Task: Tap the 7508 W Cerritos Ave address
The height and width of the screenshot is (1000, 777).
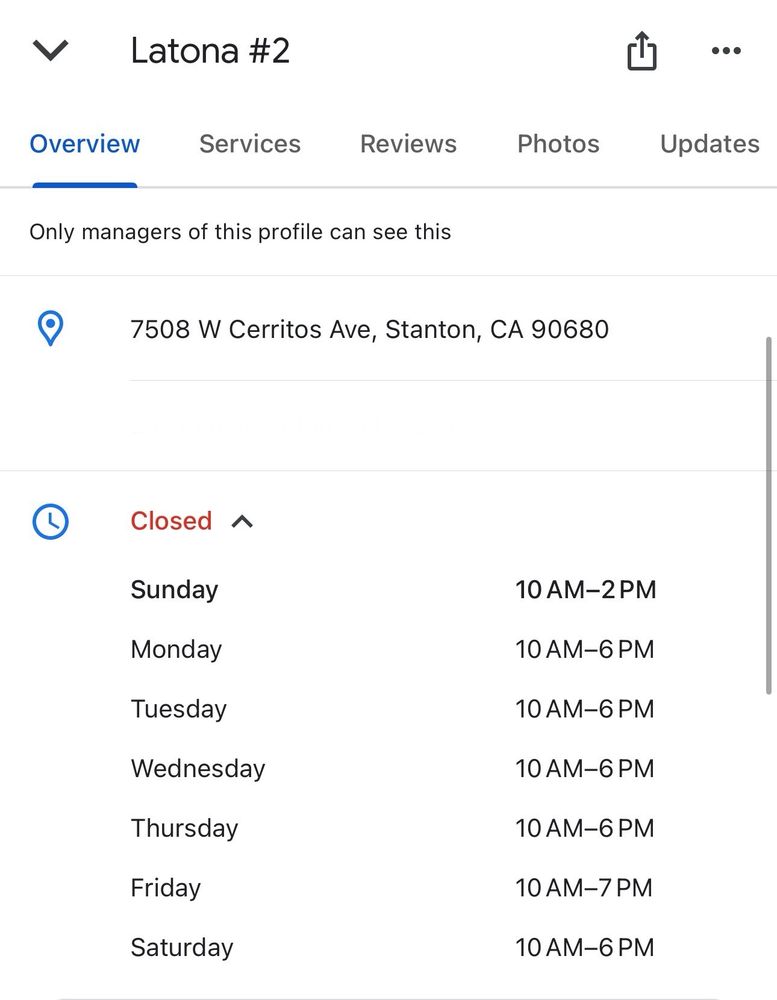Action: click(369, 329)
